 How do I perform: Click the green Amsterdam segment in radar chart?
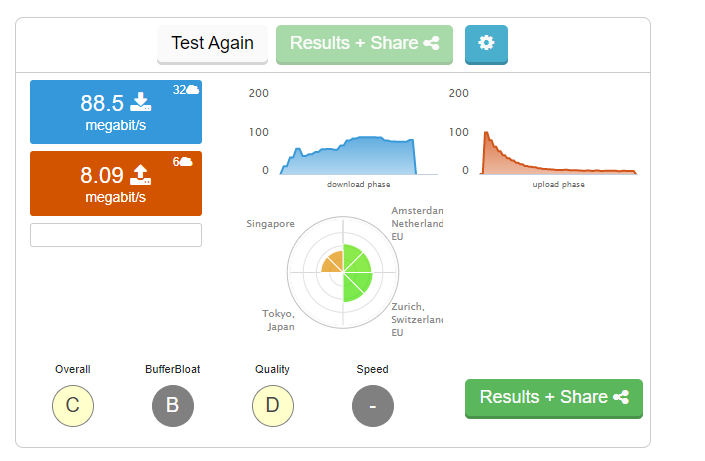point(356,260)
